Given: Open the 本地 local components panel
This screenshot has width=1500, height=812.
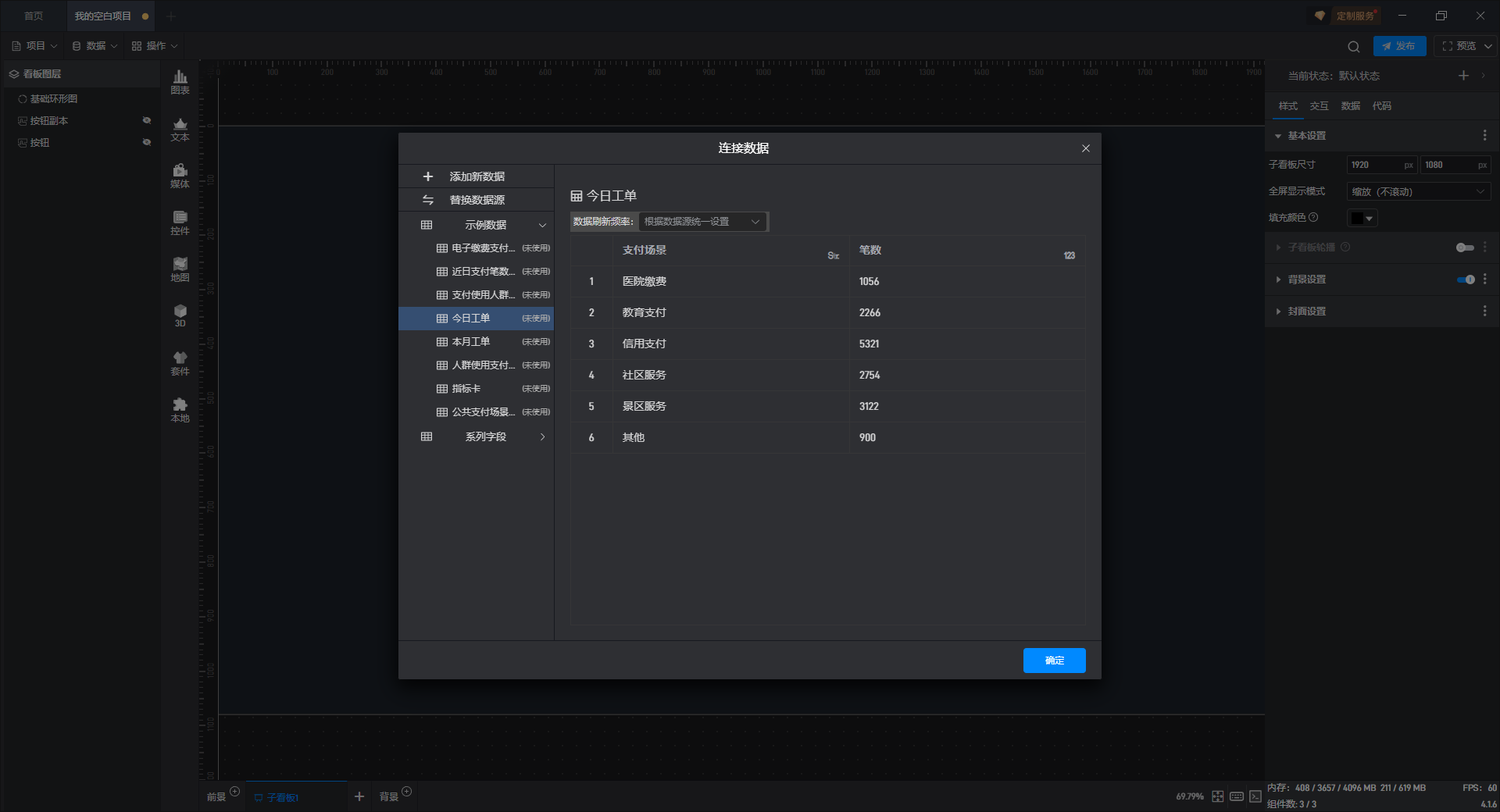Looking at the screenshot, I should point(180,410).
